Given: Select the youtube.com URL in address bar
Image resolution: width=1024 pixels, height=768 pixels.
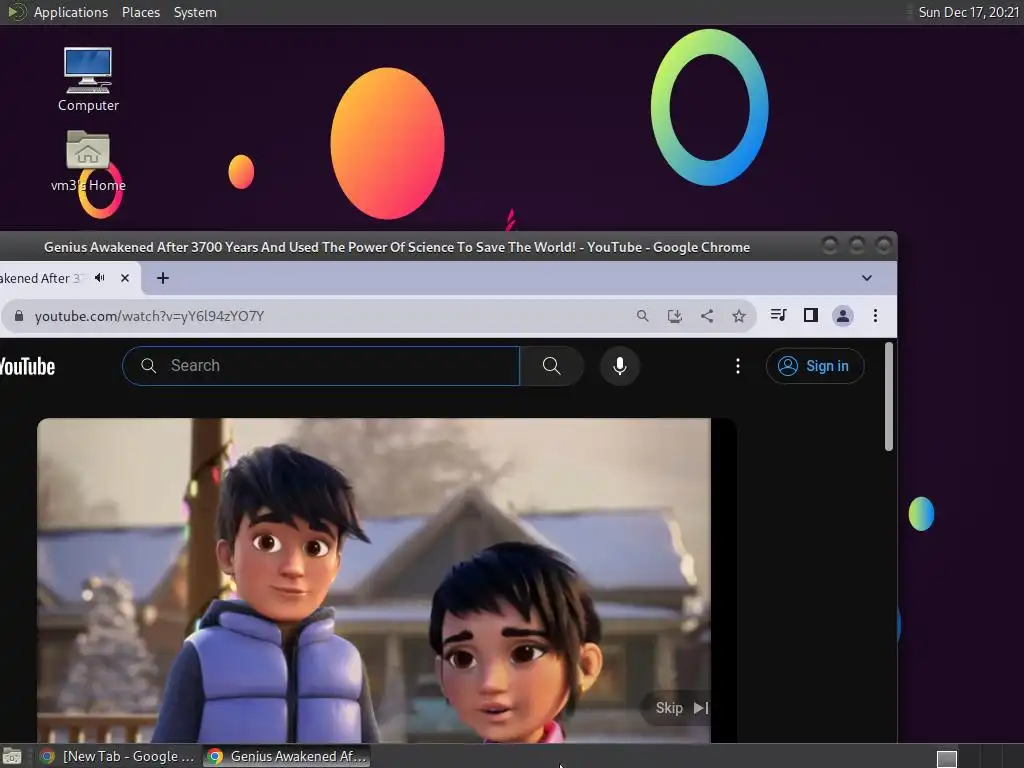Looking at the screenshot, I should pyautogui.click(x=149, y=316).
